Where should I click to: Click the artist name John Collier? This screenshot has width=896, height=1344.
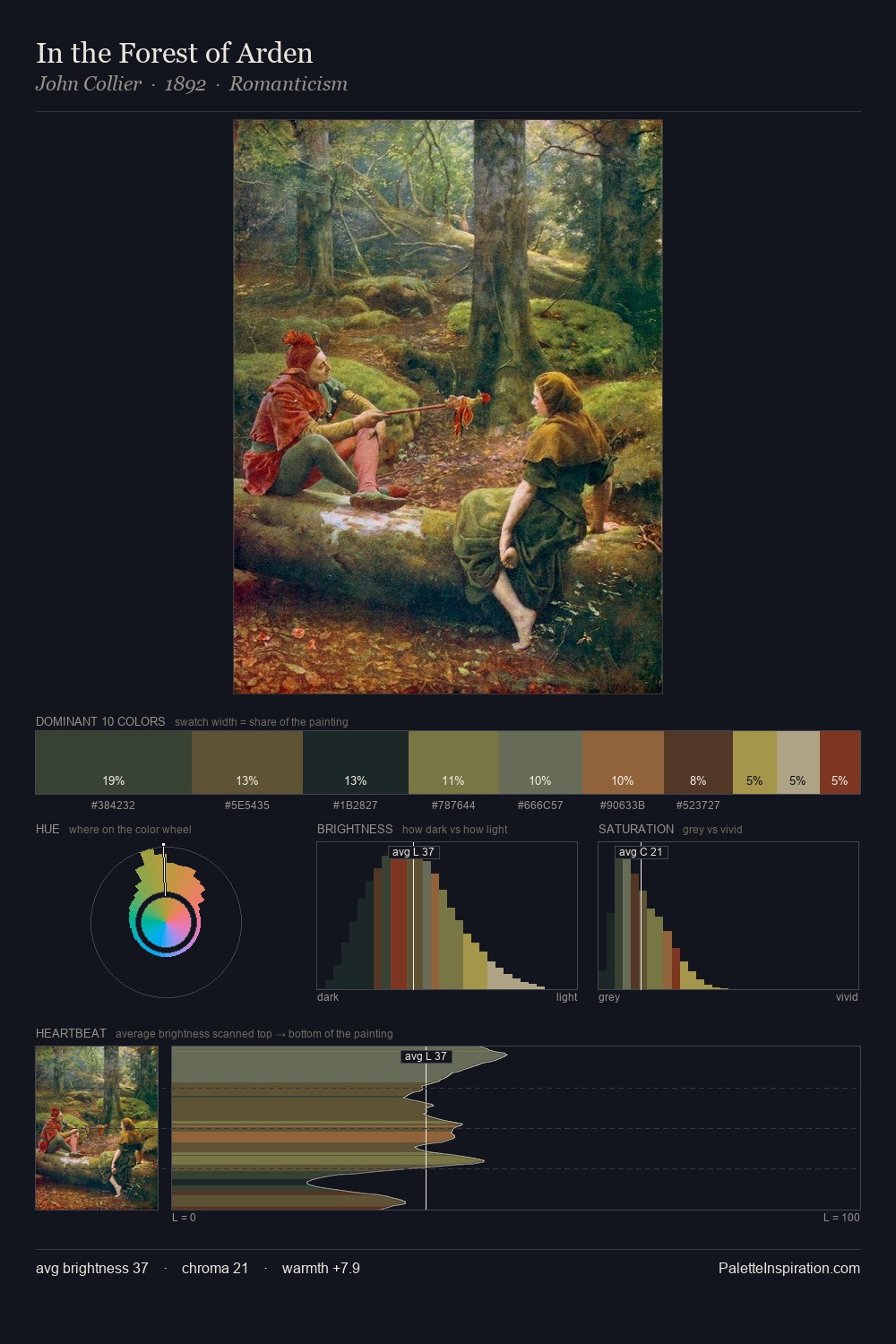(x=89, y=84)
